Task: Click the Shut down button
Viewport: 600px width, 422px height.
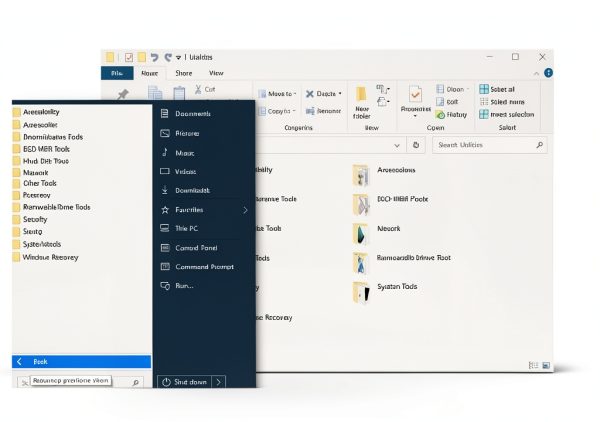Action: [184, 382]
